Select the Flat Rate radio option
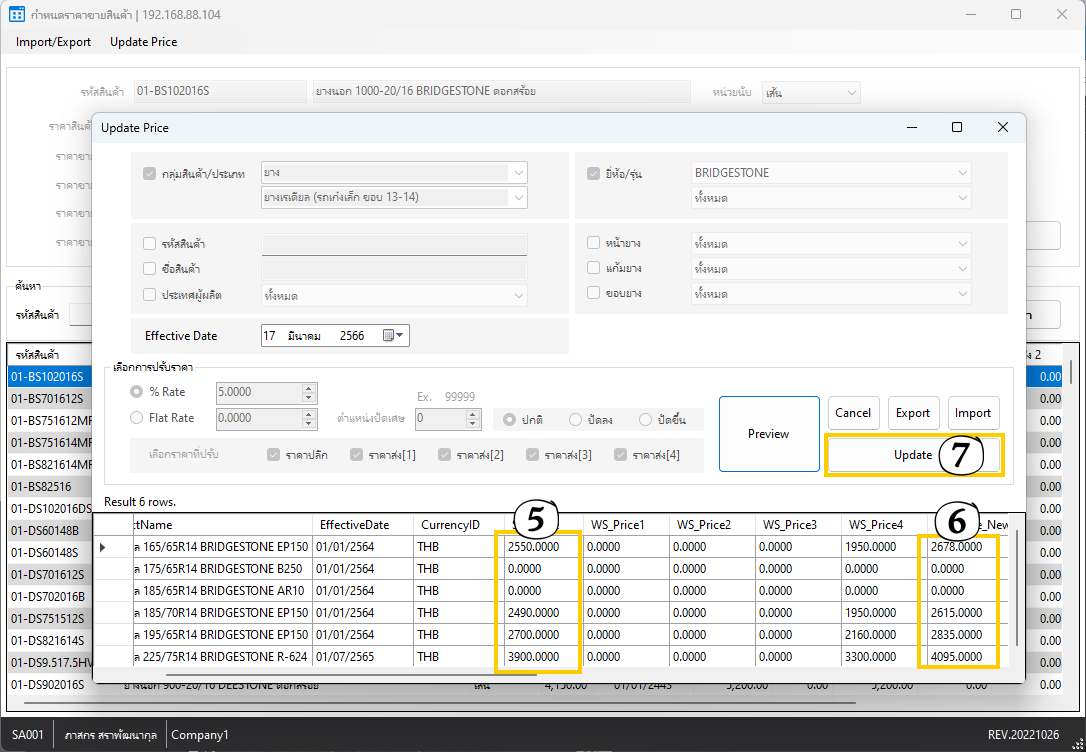 [x=137, y=418]
